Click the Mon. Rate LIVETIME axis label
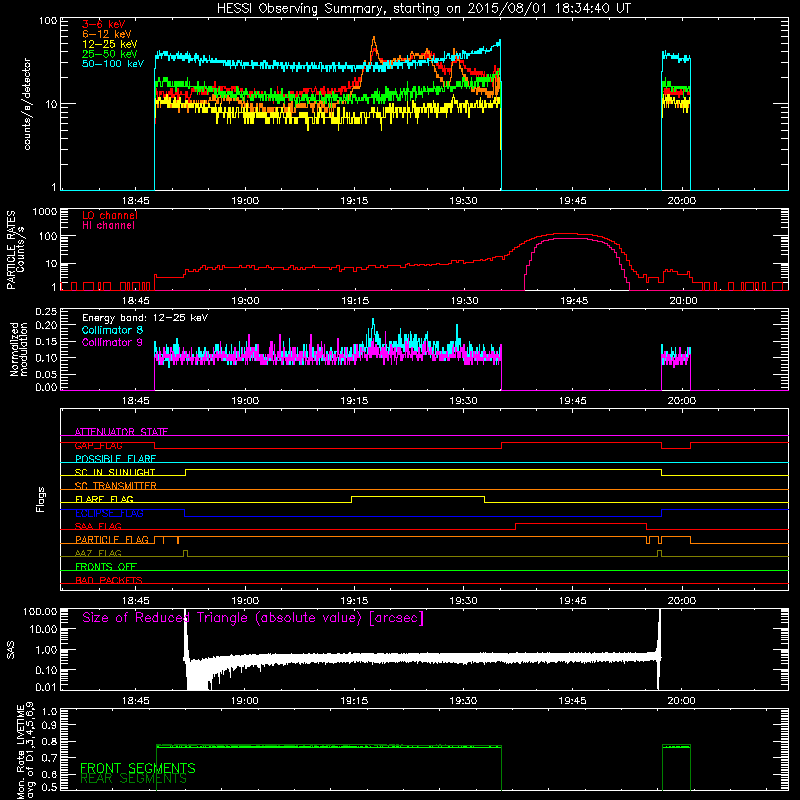800x800 pixels. point(26,751)
